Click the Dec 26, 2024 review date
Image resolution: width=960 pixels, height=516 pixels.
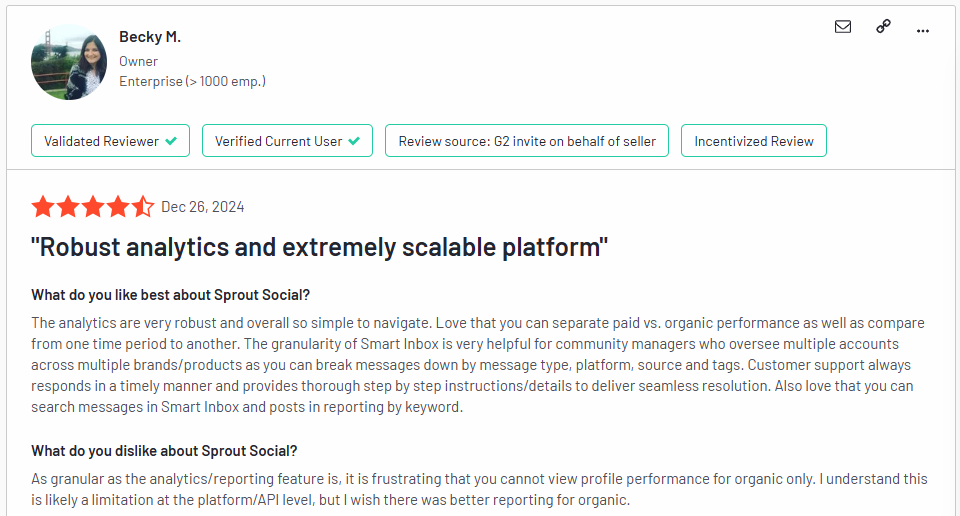tap(203, 207)
